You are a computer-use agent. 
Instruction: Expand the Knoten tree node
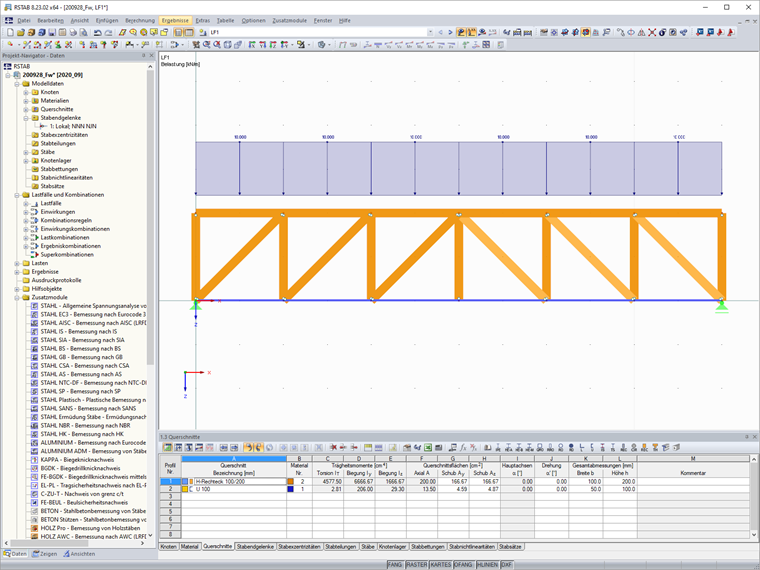(x=26, y=92)
